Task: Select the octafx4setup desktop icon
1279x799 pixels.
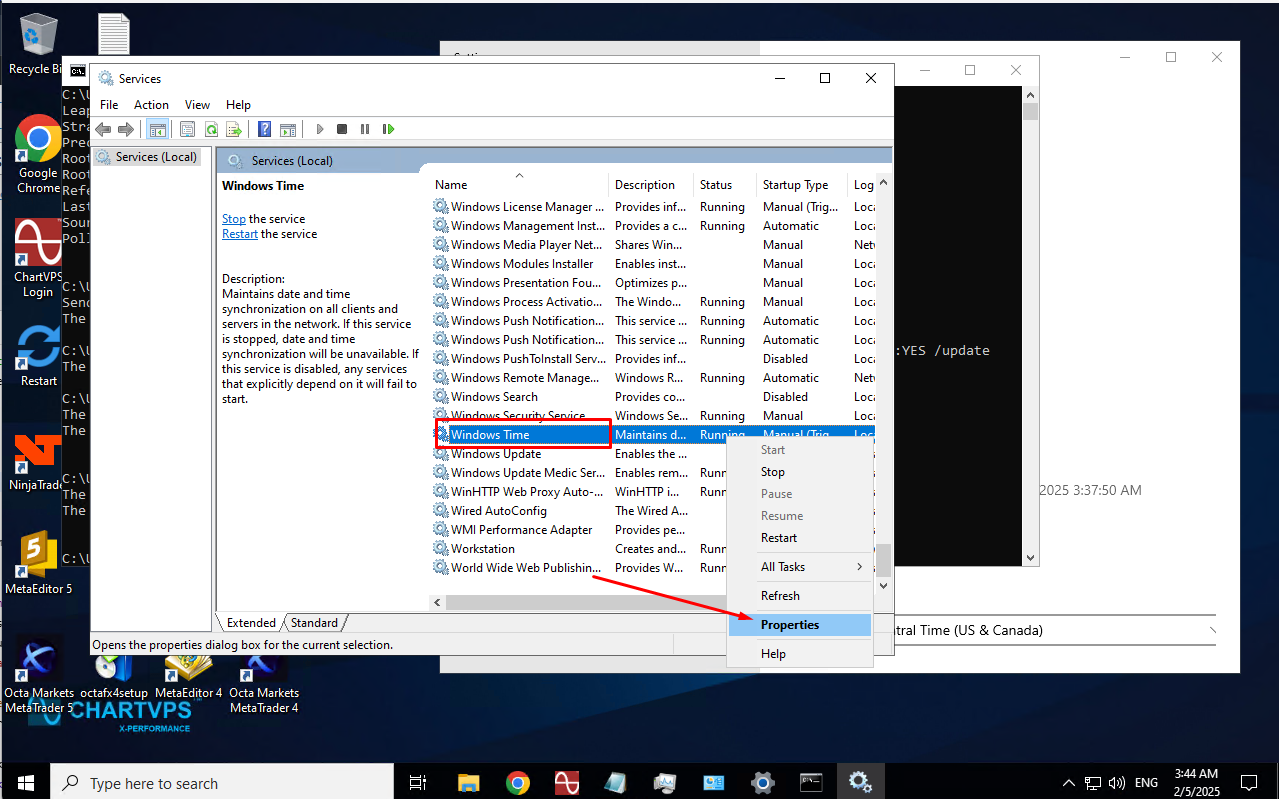Action: point(114,675)
